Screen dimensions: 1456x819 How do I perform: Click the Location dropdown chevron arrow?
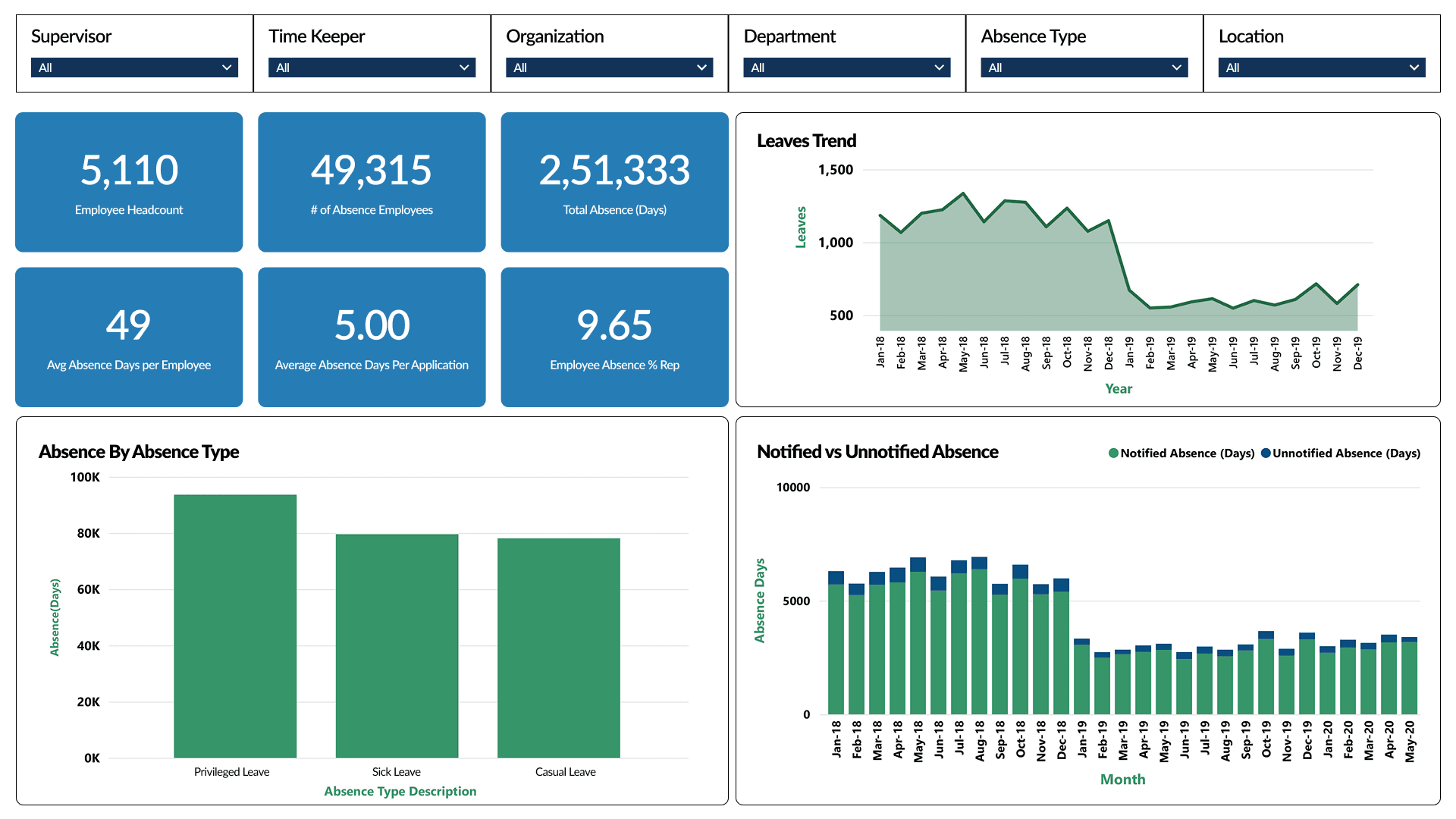[x=1414, y=67]
